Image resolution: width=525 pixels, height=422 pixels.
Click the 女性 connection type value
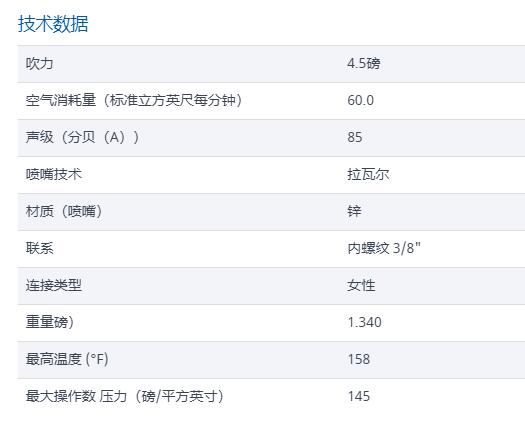(361, 285)
